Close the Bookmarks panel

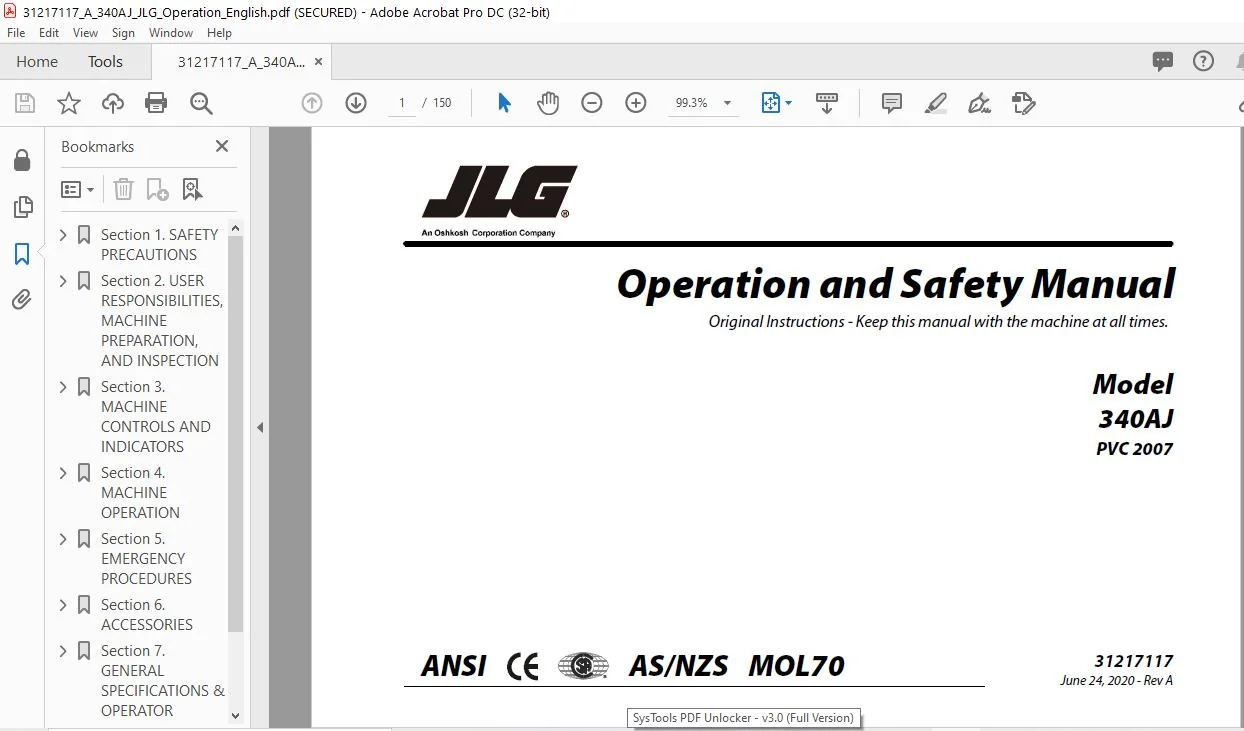click(x=222, y=146)
